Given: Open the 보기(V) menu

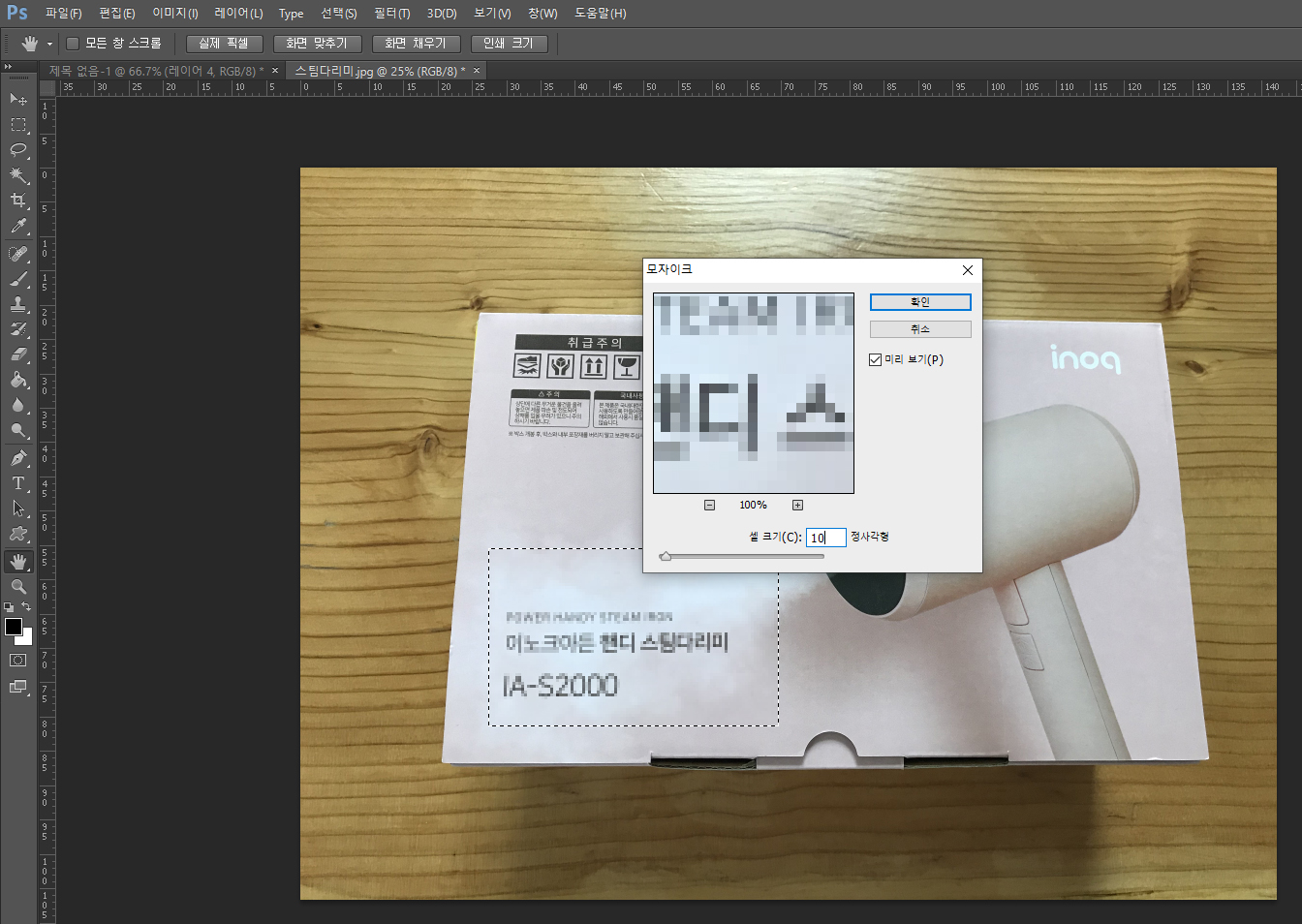Looking at the screenshot, I should pos(492,13).
